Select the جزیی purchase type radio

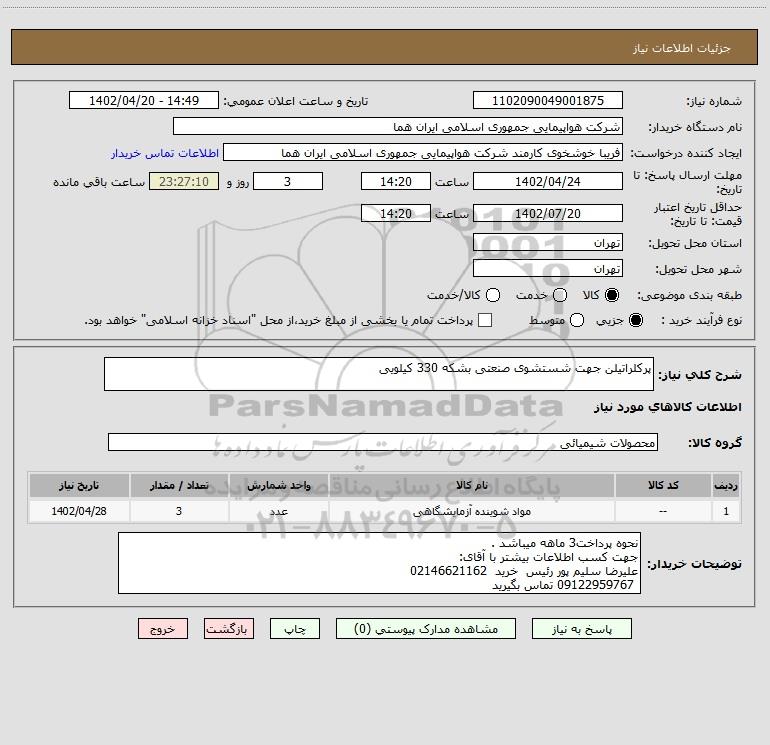click(x=636, y=321)
